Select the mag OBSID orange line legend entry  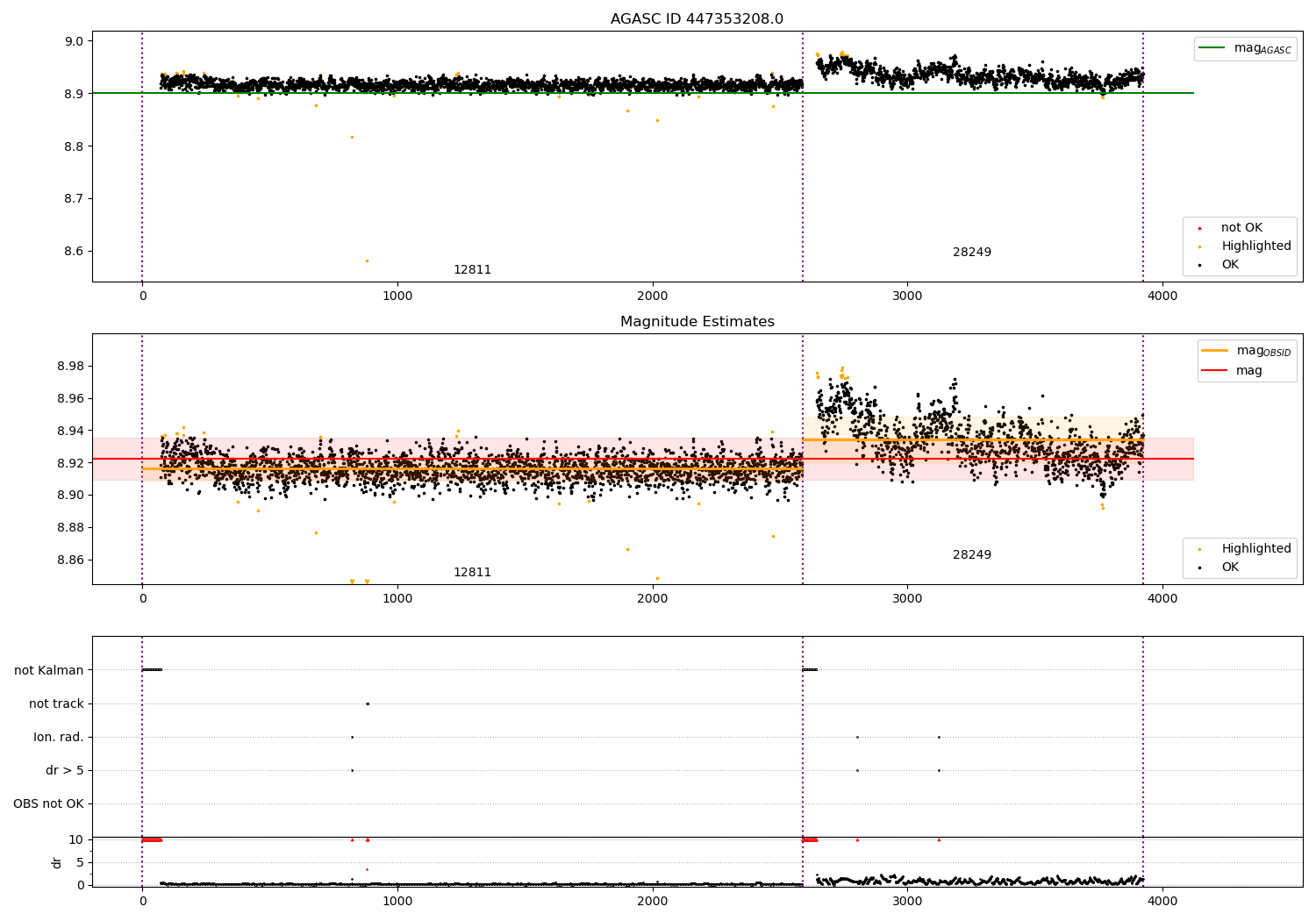point(1247,351)
